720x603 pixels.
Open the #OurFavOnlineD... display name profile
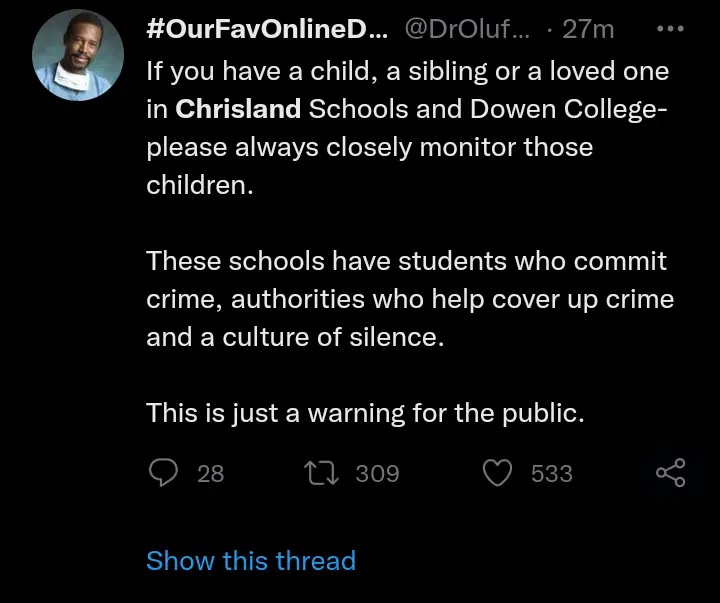[268, 30]
